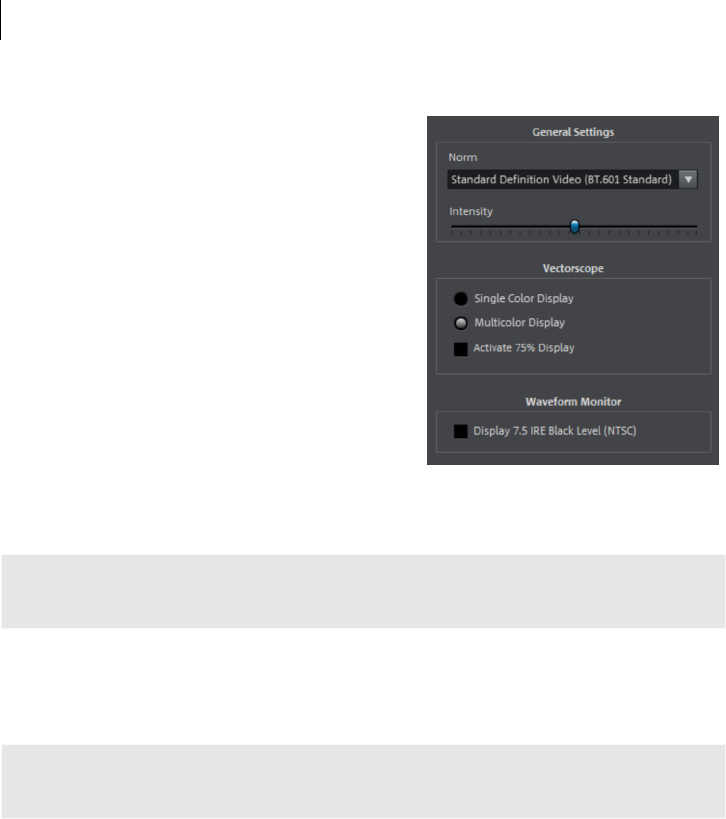The image size is (726, 819).
Task: Click the blue Intensity slider handle
Action: pyautogui.click(x=575, y=227)
